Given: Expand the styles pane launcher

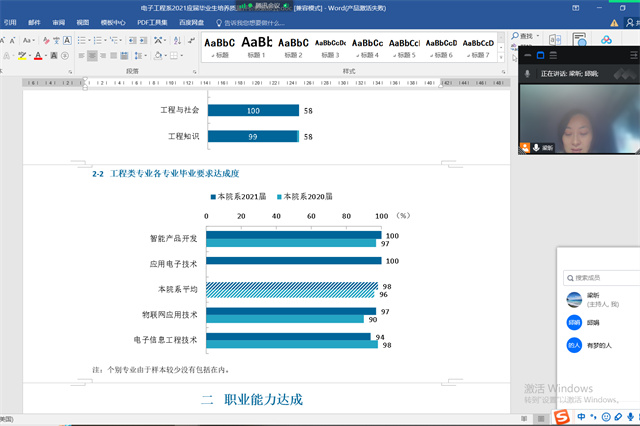Looking at the screenshot, I should coord(503,72).
